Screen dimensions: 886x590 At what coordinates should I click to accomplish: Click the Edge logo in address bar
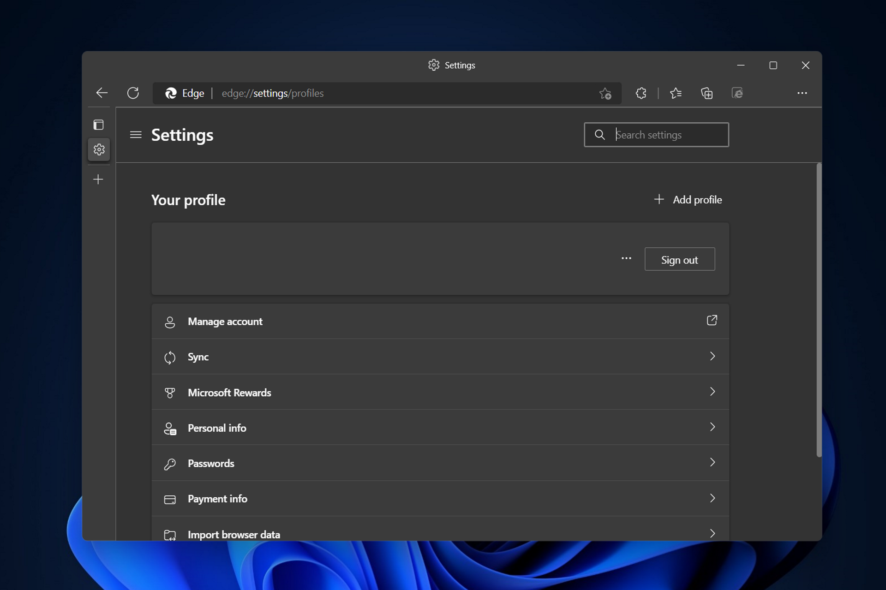[x=171, y=93]
